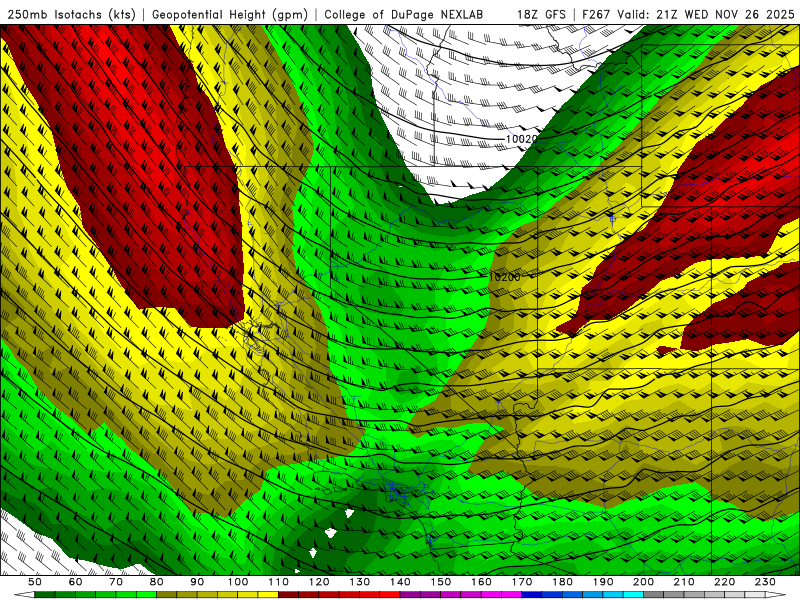Viewport: 800px width, 600px height.
Task: Click the dark gray swatch just after 200
Action: point(654,595)
